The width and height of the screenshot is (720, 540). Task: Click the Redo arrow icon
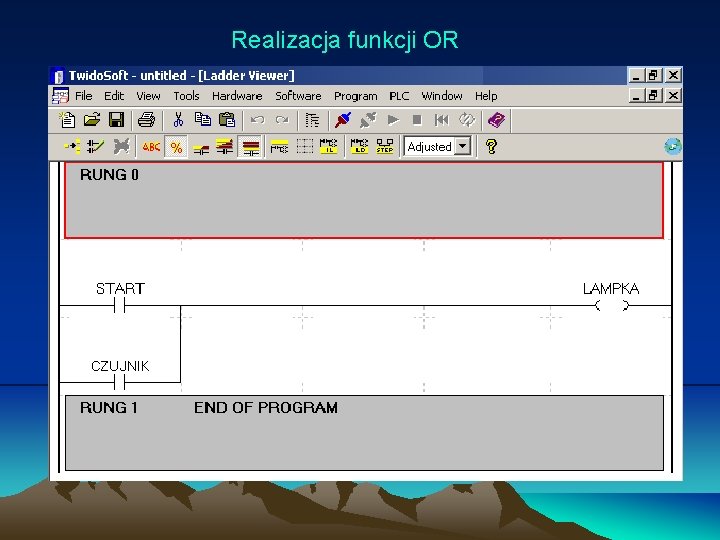[282, 120]
